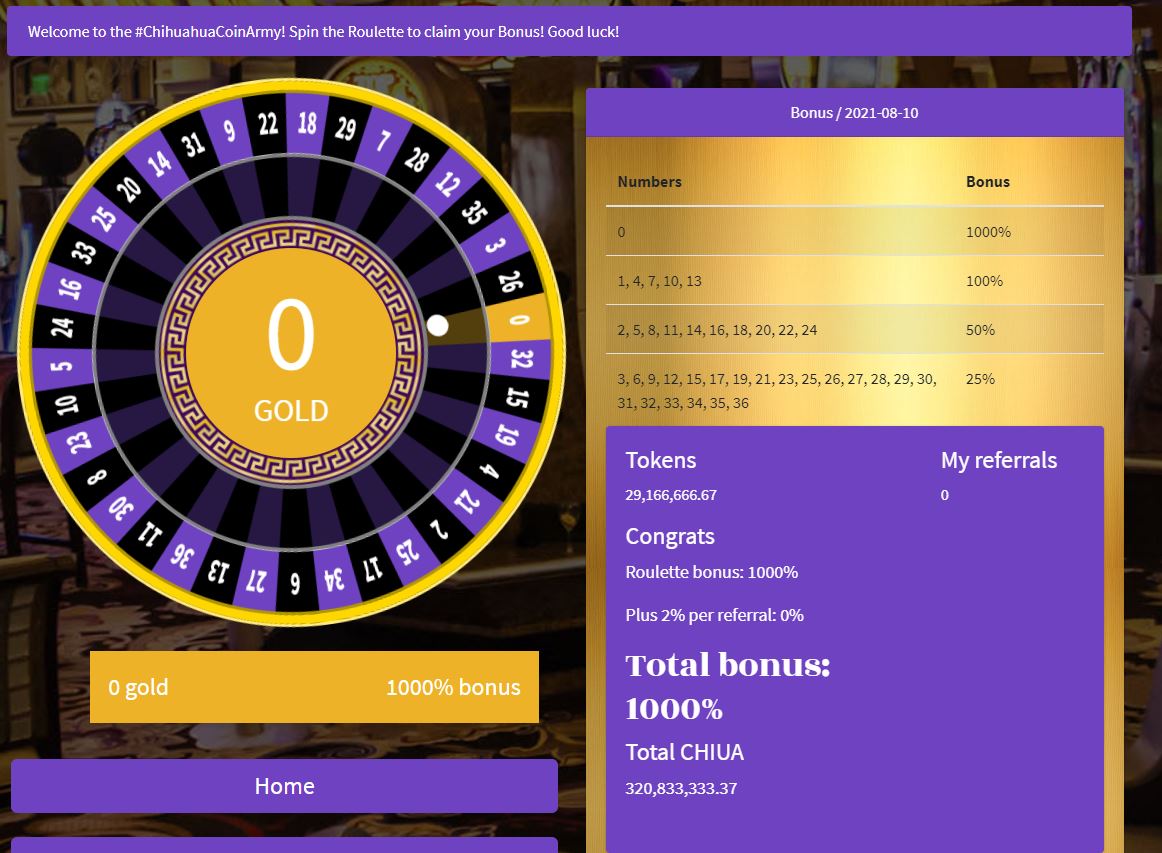Click the '0 gold' result label
Screen dimensions: 1162x853
pyautogui.click(x=138, y=687)
